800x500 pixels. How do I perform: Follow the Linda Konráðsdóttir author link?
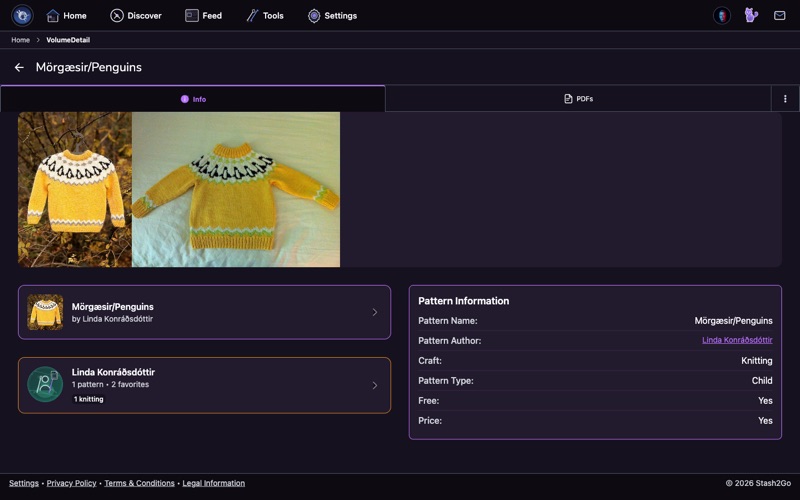pos(737,340)
